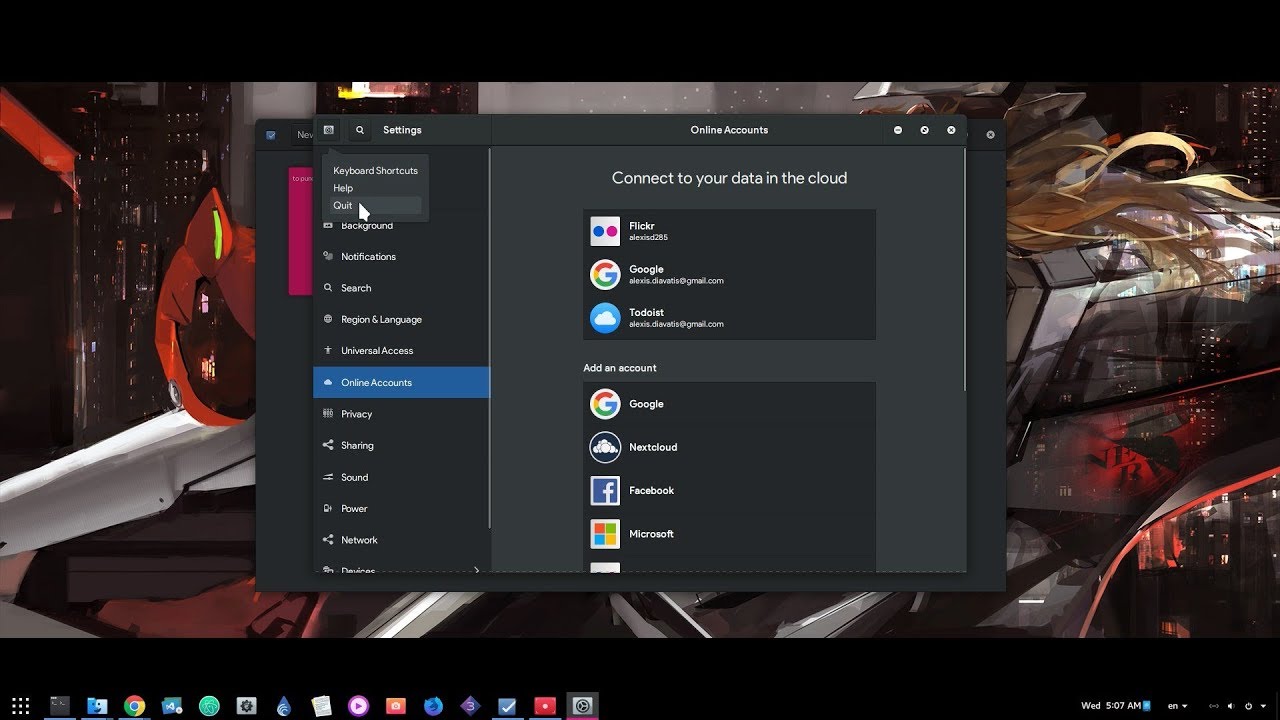The height and width of the screenshot is (720, 1280).
Task: Switch to the blue checkmark to-do app in taskbar
Action: click(508, 706)
